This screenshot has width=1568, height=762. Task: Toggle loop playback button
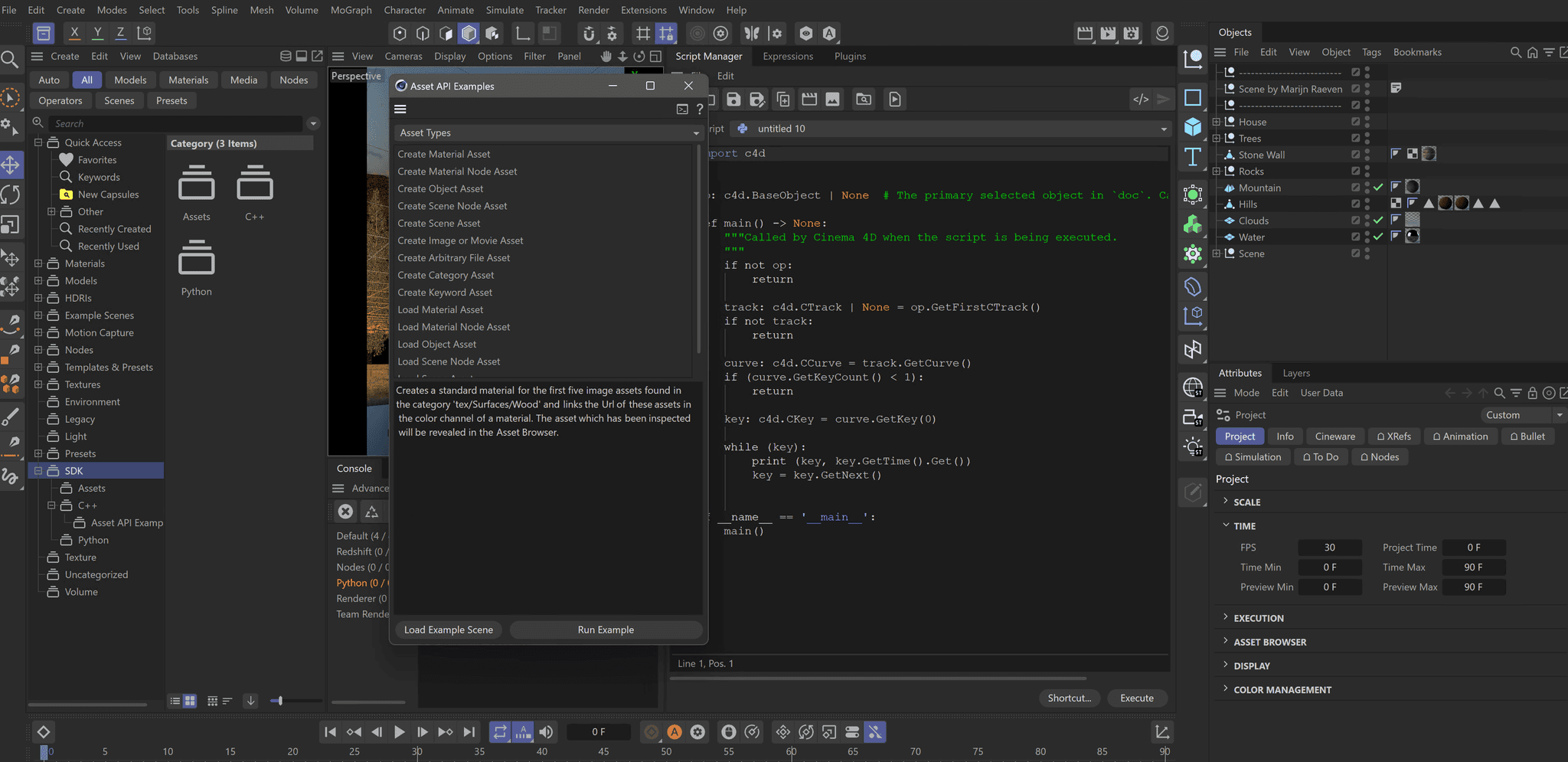pyautogui.click(x=500, y=732)
